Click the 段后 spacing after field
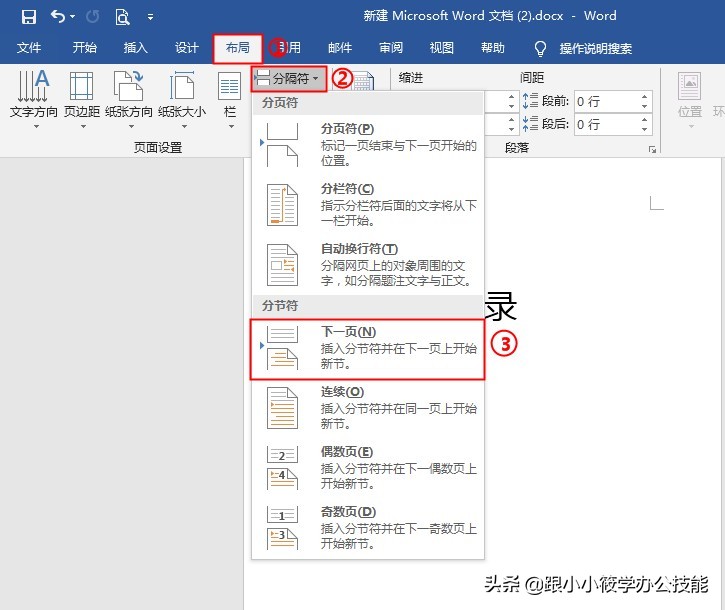The height and width of the screenshot is (610, 725). (605, 124)
